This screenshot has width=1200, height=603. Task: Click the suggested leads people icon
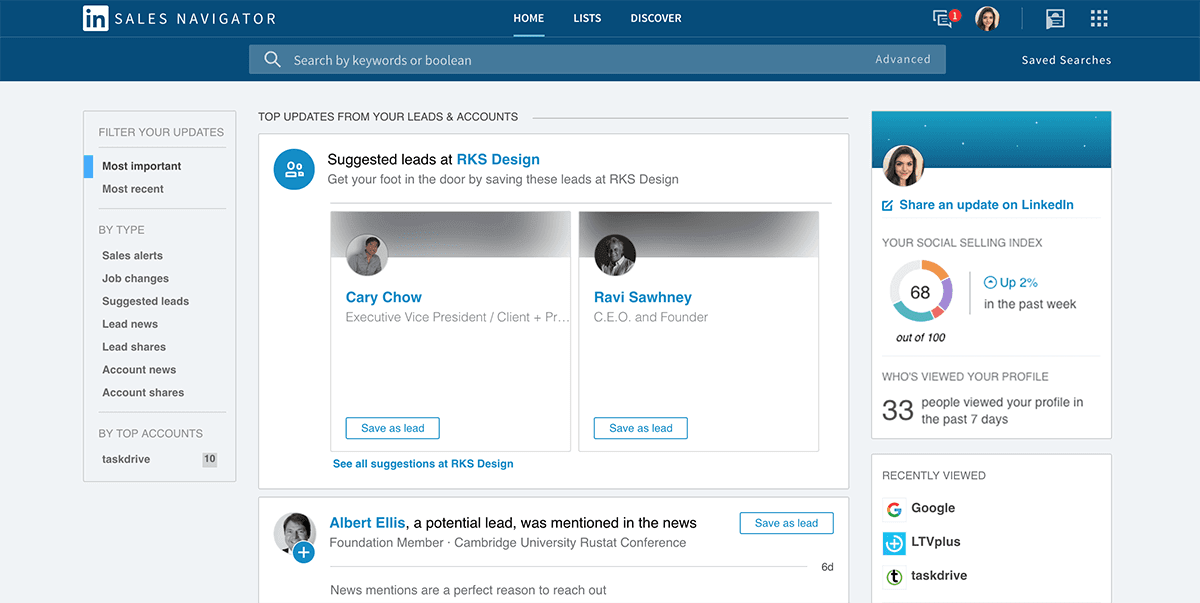tap(294, 169)
